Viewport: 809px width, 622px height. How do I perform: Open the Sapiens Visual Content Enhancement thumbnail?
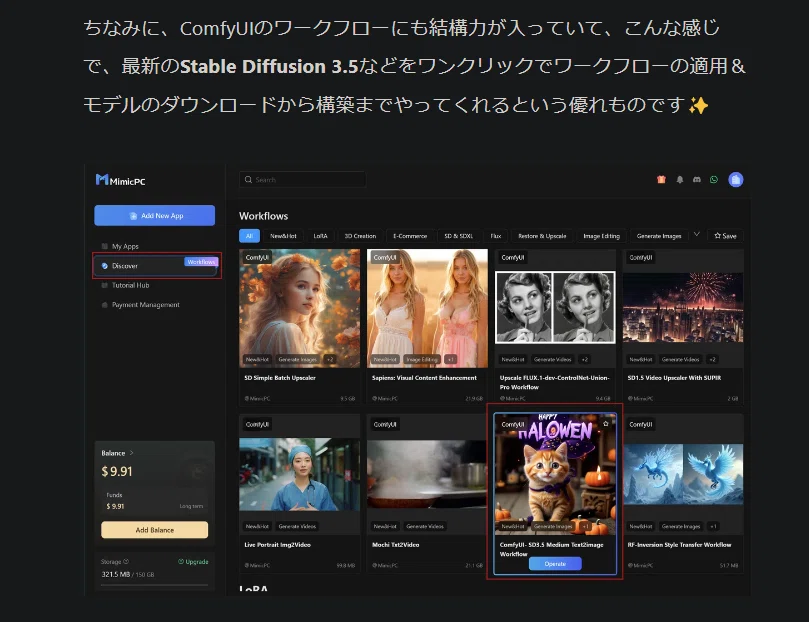[427, 308]
